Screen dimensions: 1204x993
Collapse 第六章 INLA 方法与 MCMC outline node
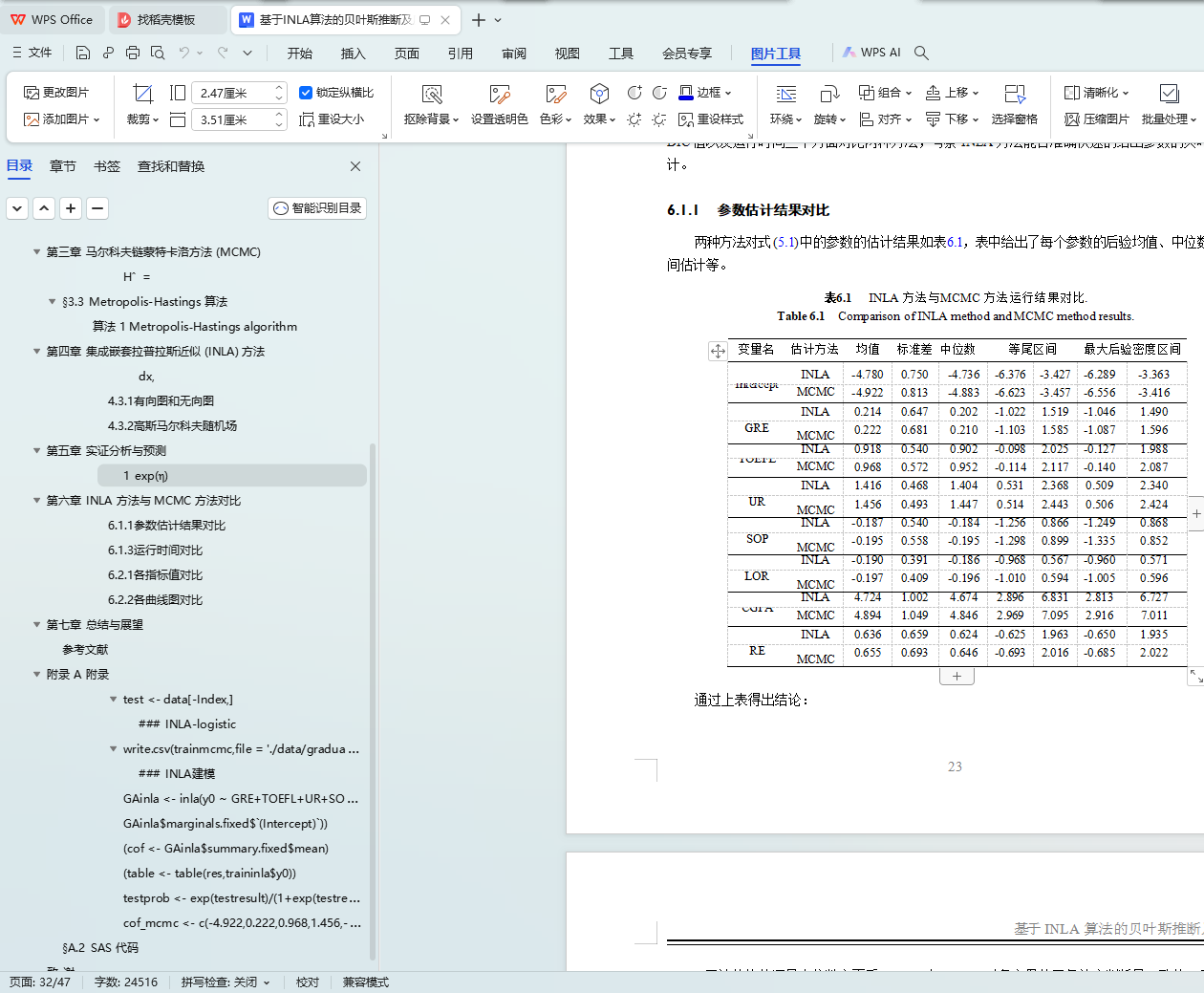(37, 501)
